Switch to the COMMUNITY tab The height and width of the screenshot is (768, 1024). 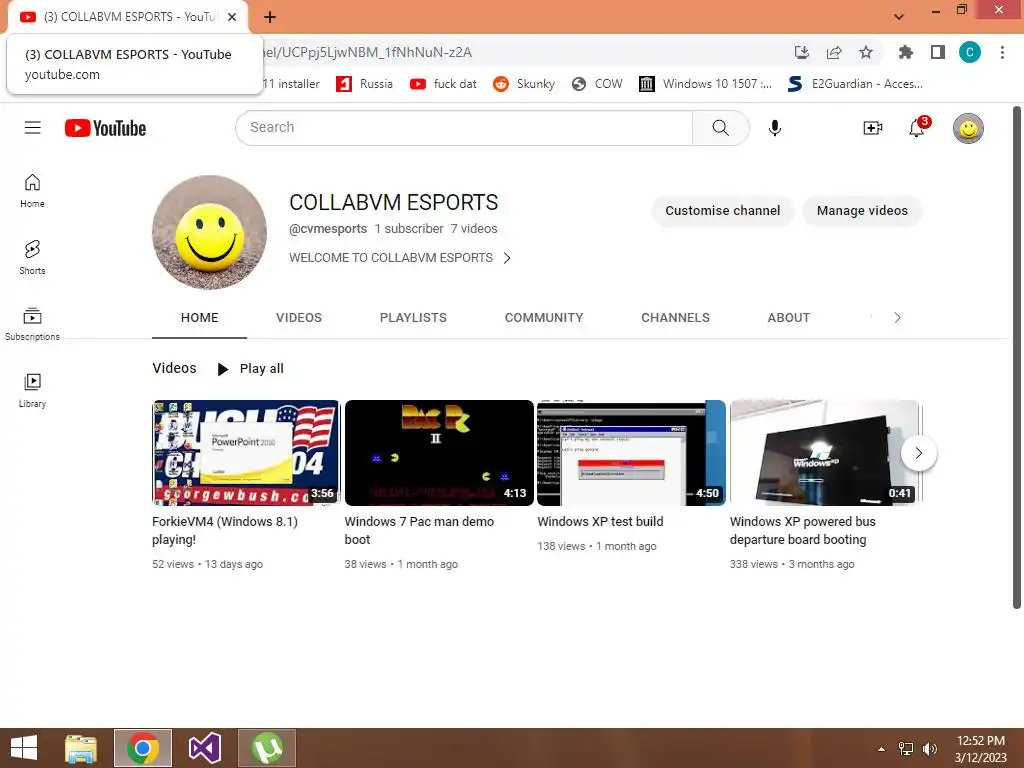(544, 317)
